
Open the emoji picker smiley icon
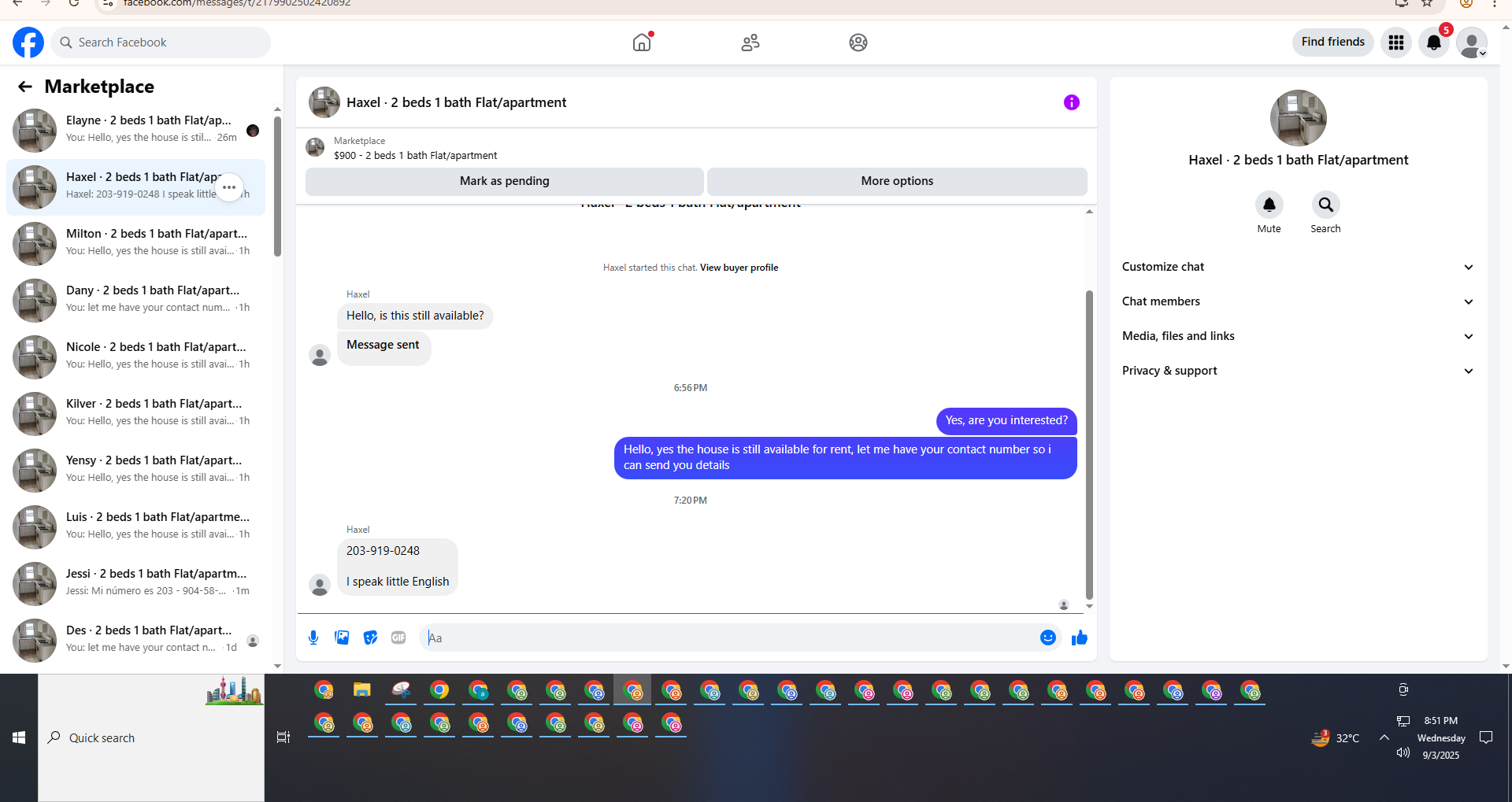(x=1048, y=638)
